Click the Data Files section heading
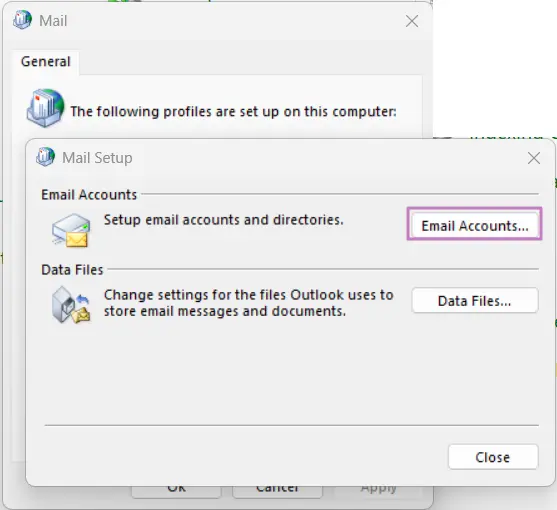This screenshot has width=557, height=510. [72, 270]
